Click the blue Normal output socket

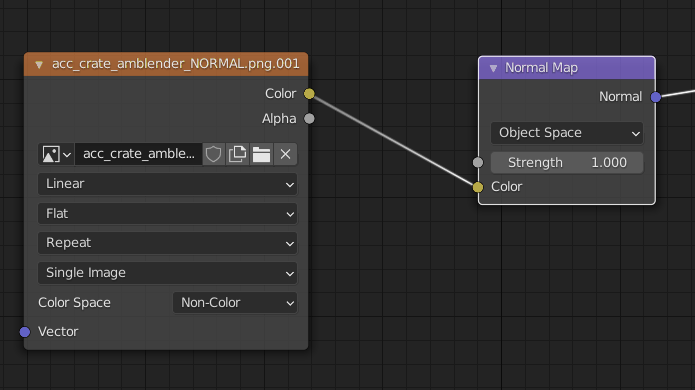coord(656,97)
